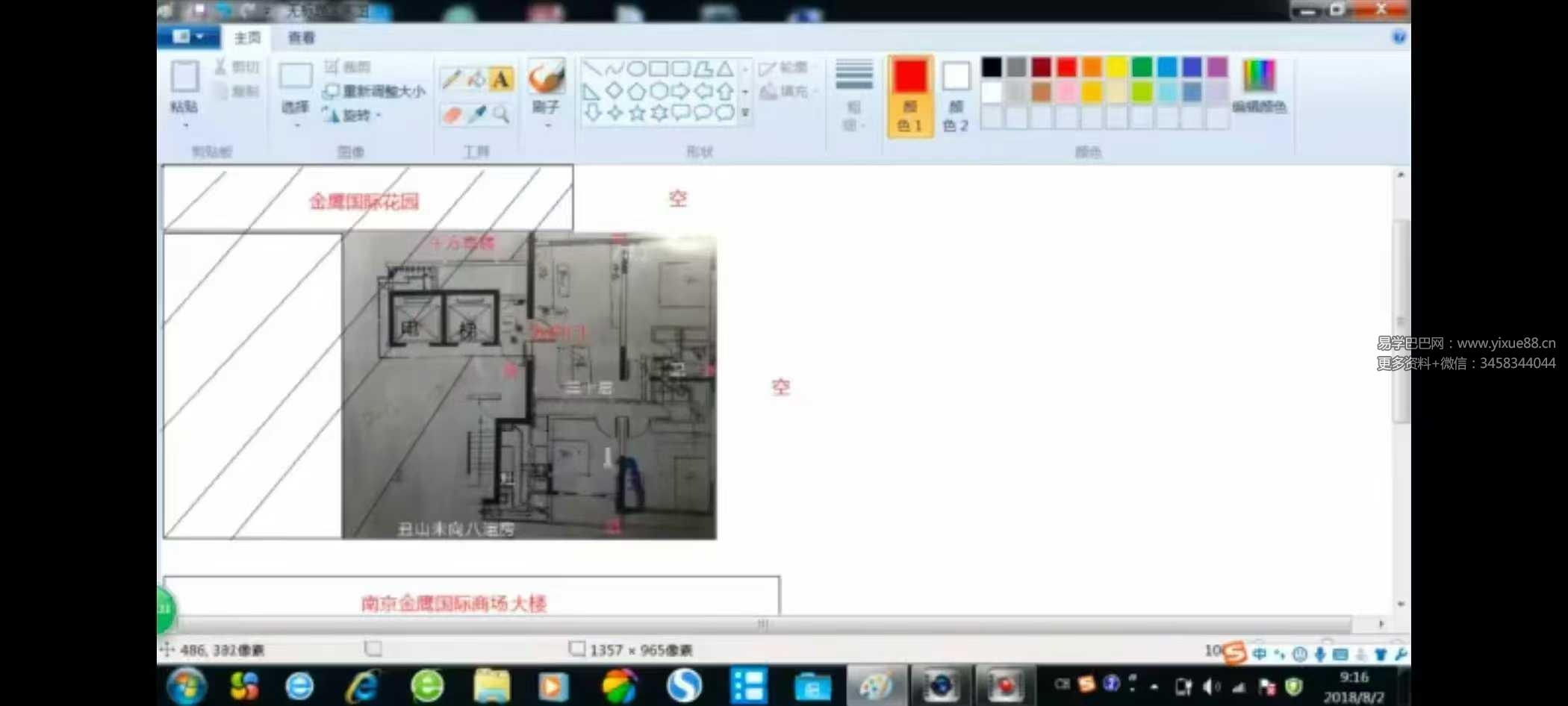Open the Home (主页) ribbon tab
Image resolution: width=1568 pixels, height=706 pixels.
pos(247,37)
